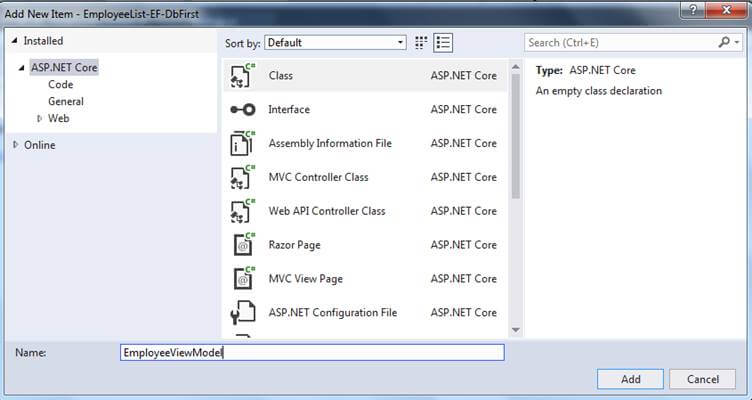752x400 pixels.
Task: Click the 'Web API Controller Class' name
Action: click(x=327, y=211)
